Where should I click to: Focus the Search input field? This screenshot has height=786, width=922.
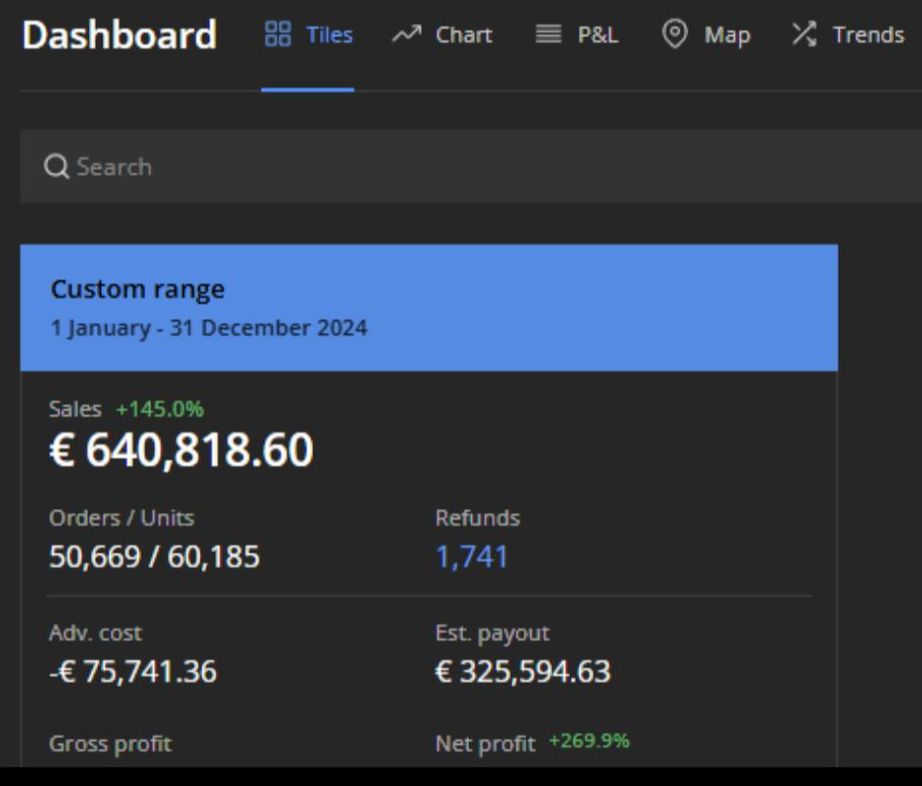pos(470,167)
